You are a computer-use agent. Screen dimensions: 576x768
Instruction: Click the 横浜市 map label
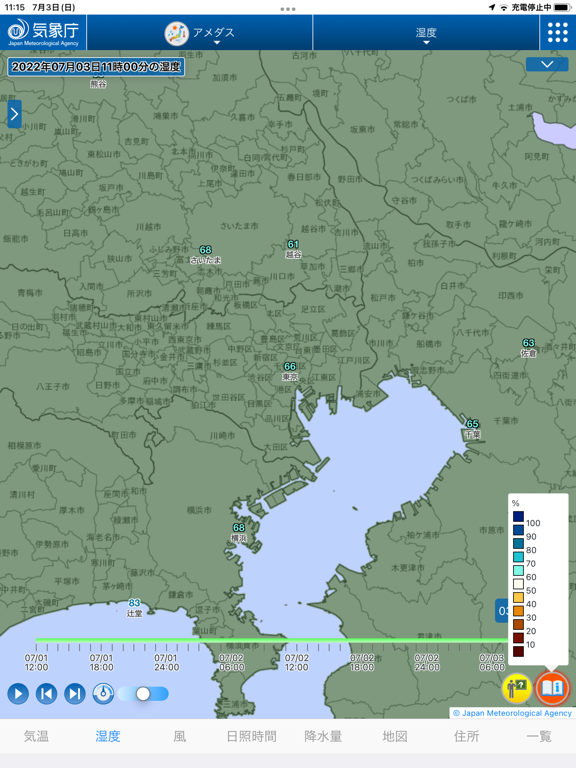coord(199,510)
